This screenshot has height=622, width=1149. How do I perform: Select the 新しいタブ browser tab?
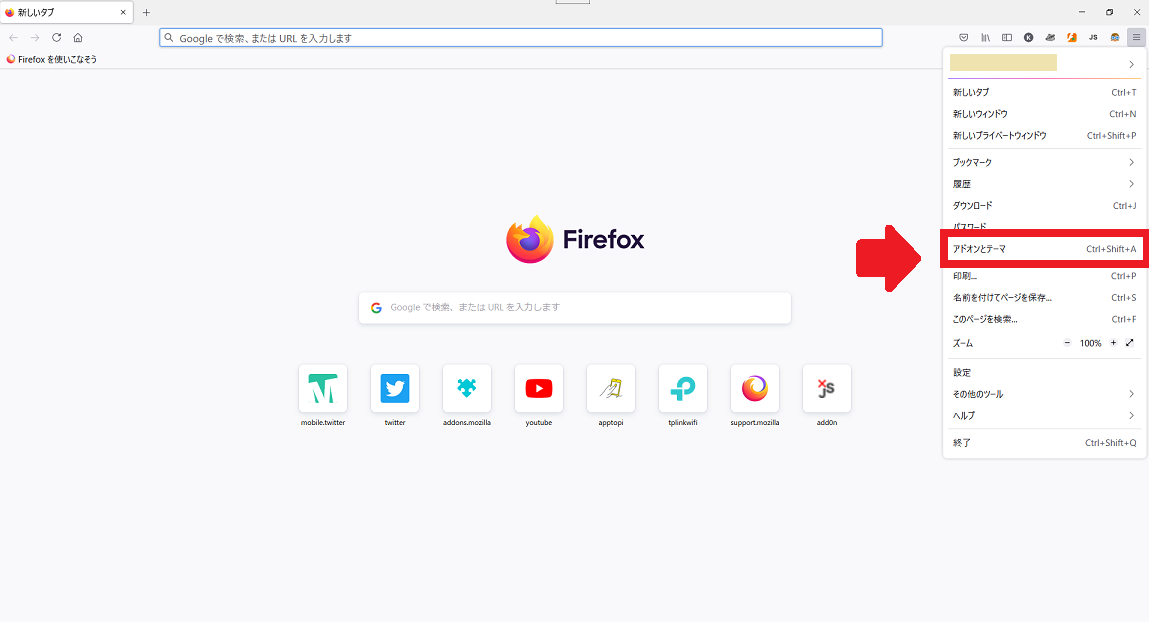click(66, 12)
